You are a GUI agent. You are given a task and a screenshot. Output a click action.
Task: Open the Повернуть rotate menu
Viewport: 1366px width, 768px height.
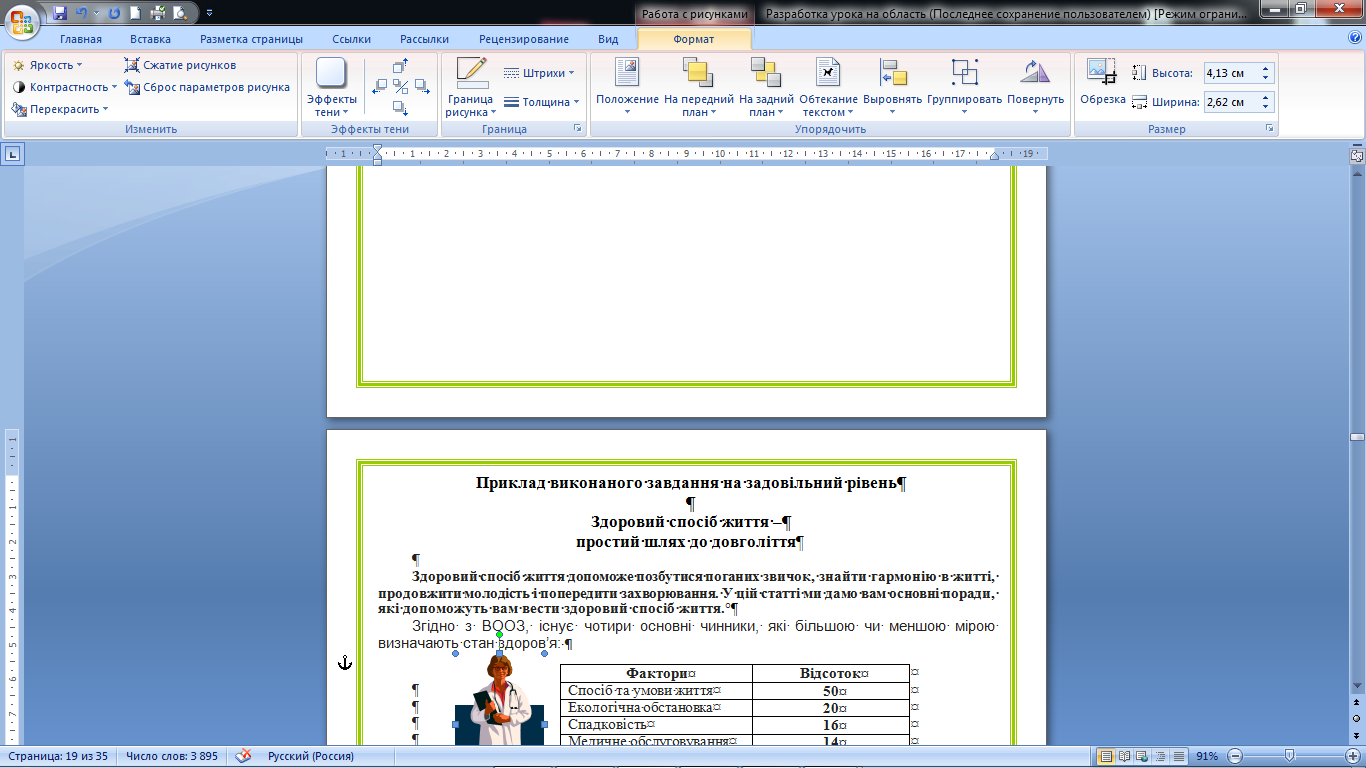[1035, 88]
